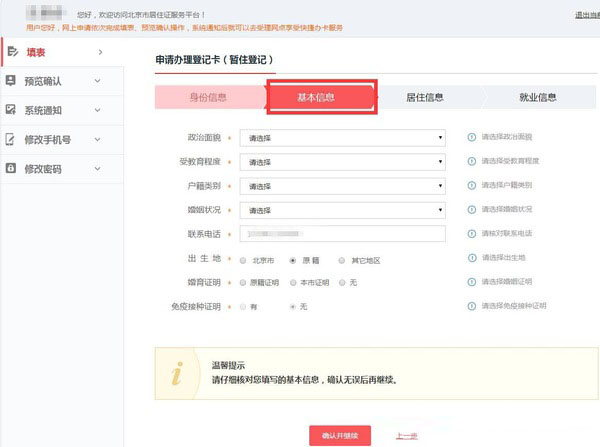This screenshot has width=600, height=447.
Task: Select 本市证明 for 婚育证明
Action: click(292, 283)
